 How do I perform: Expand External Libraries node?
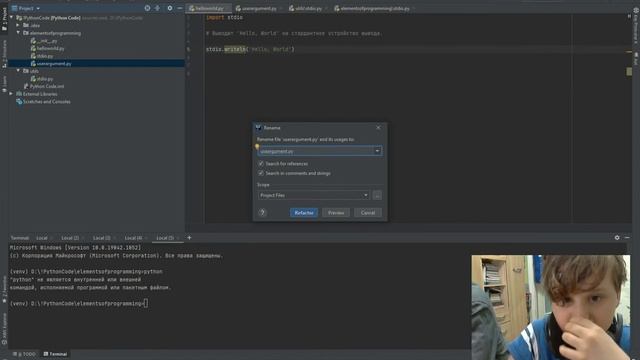click(x=11, y=94)
